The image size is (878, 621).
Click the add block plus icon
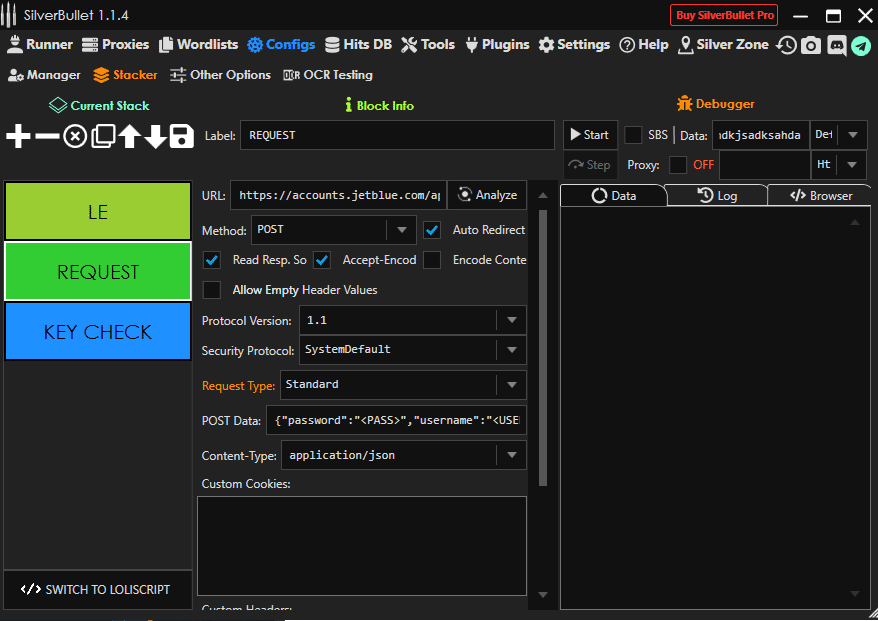pos(18,137)
